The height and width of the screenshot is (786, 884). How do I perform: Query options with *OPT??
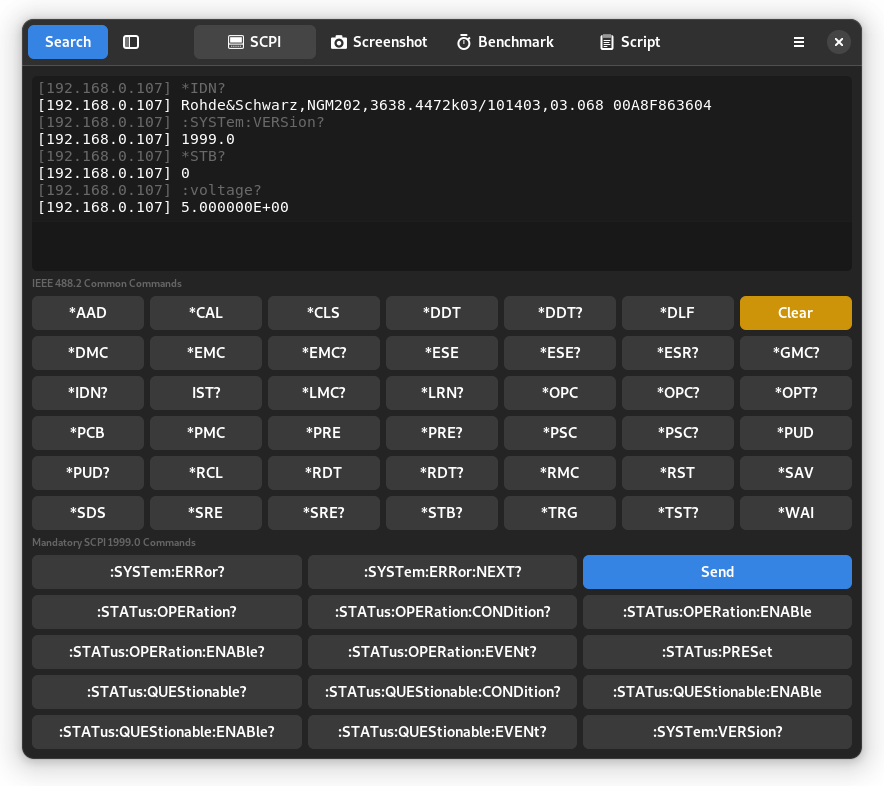pyautogui.click(x=795, y=393)
